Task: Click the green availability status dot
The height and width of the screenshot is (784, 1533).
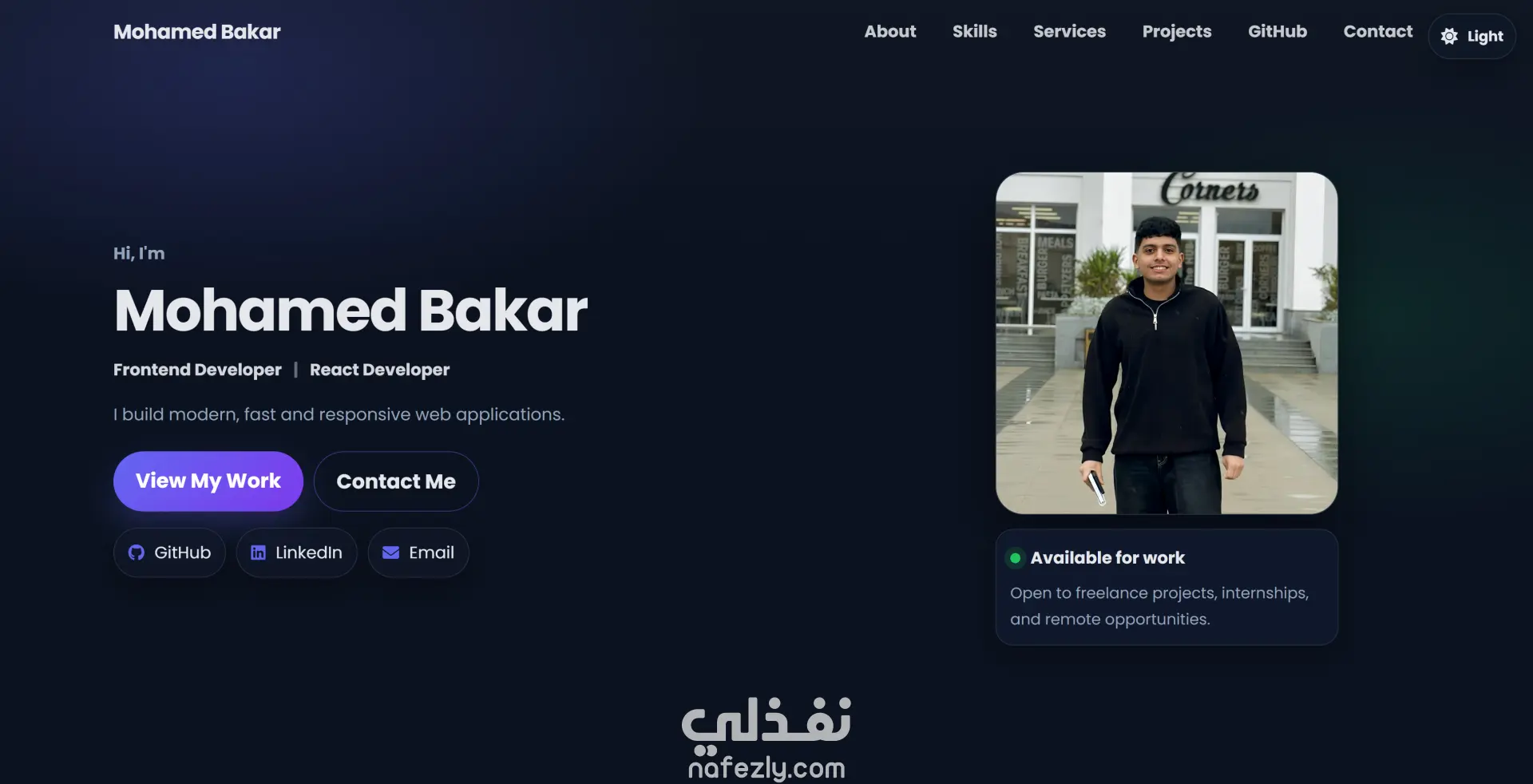Action: coord(1015,558)
